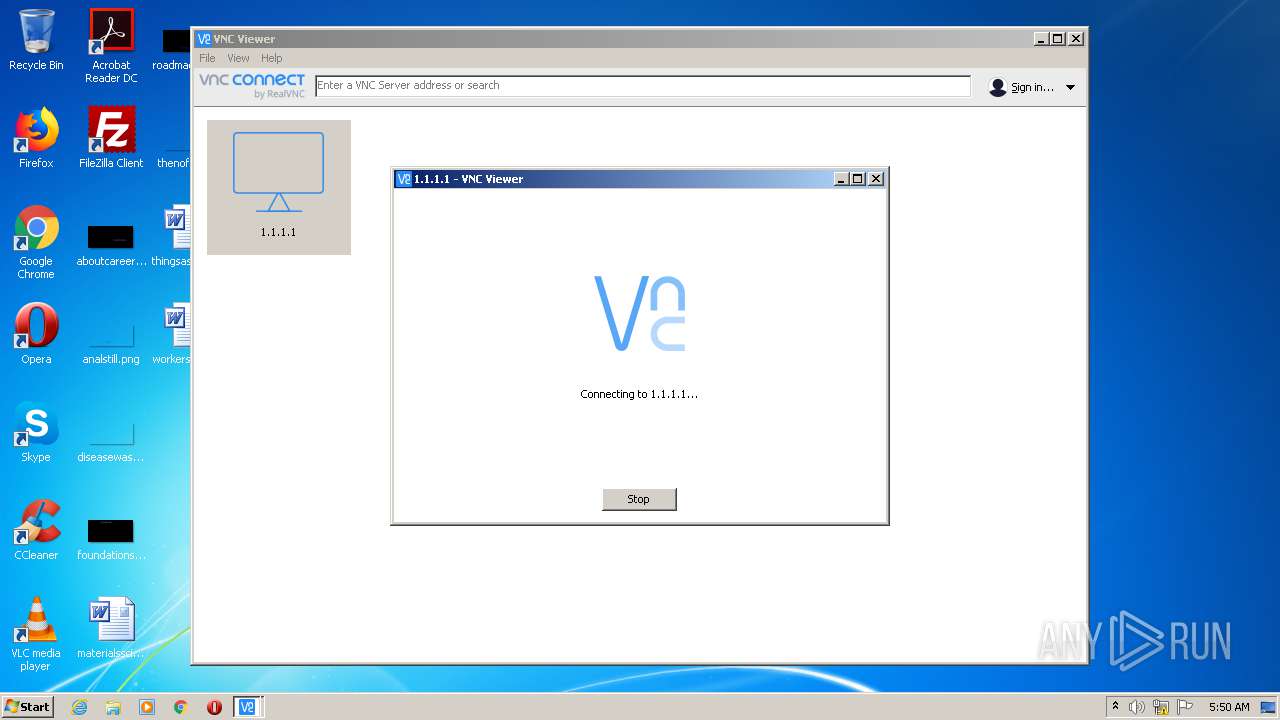The image size is (1280, 720).
Task: Maximize the main VNC Viewer window
Action: (1058, 39)
